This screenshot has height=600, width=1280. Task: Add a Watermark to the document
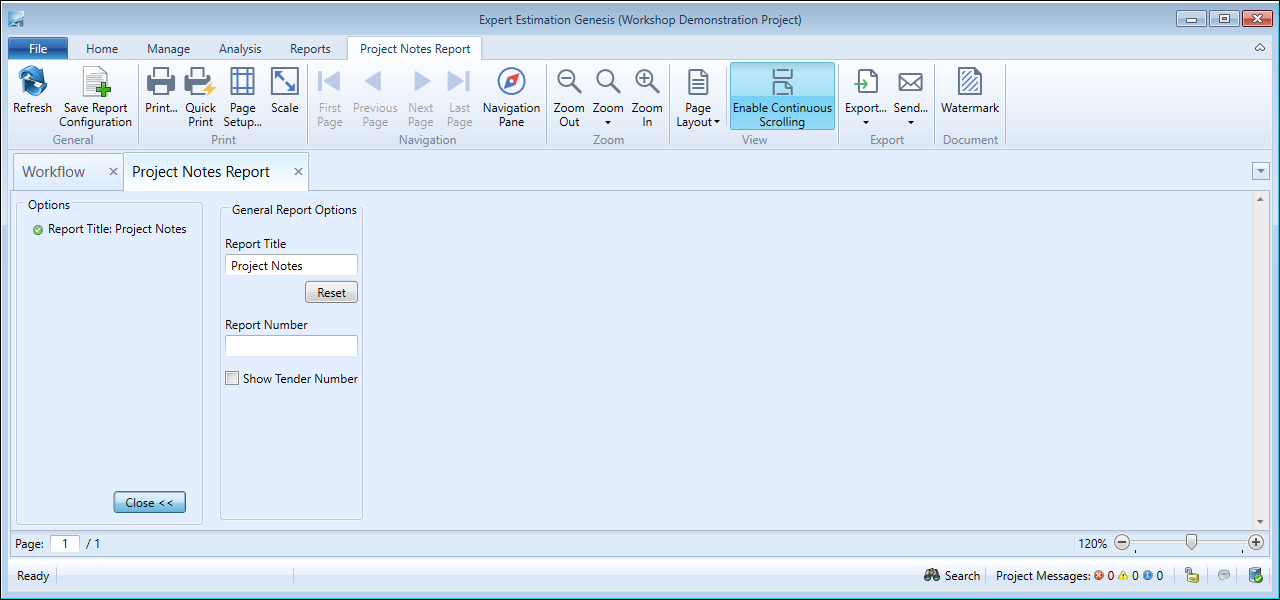969,83
